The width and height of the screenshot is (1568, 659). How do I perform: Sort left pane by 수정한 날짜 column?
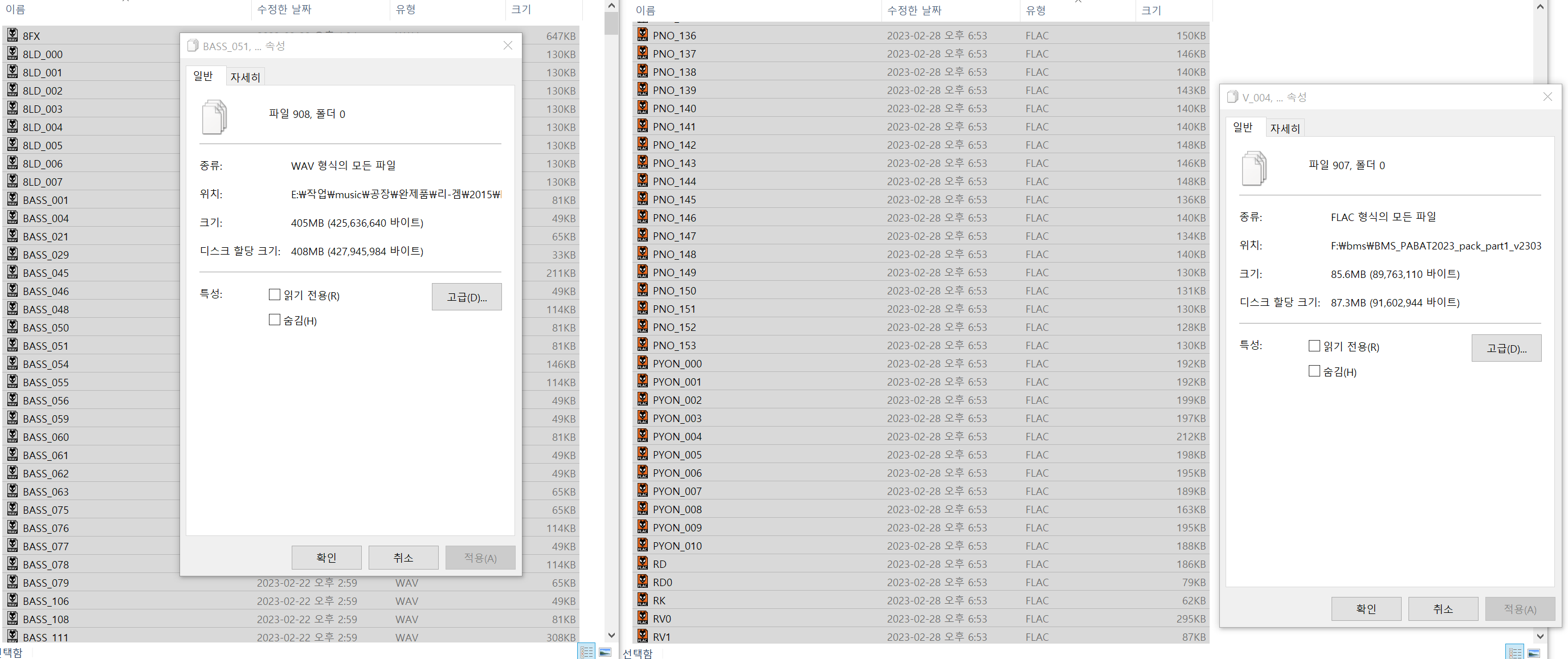coord(284,9)
